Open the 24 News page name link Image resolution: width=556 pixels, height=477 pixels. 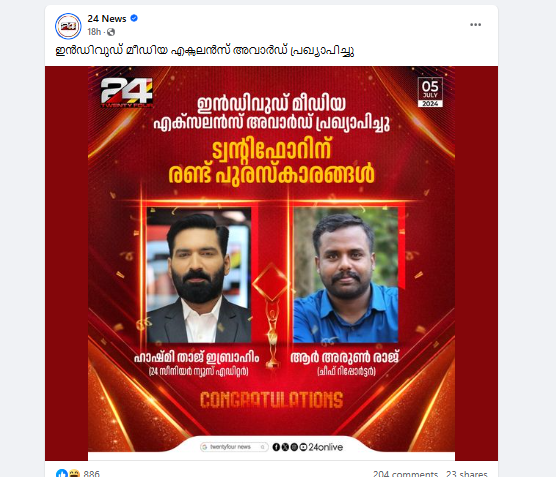pyautogui.click(x=107, y=18)
